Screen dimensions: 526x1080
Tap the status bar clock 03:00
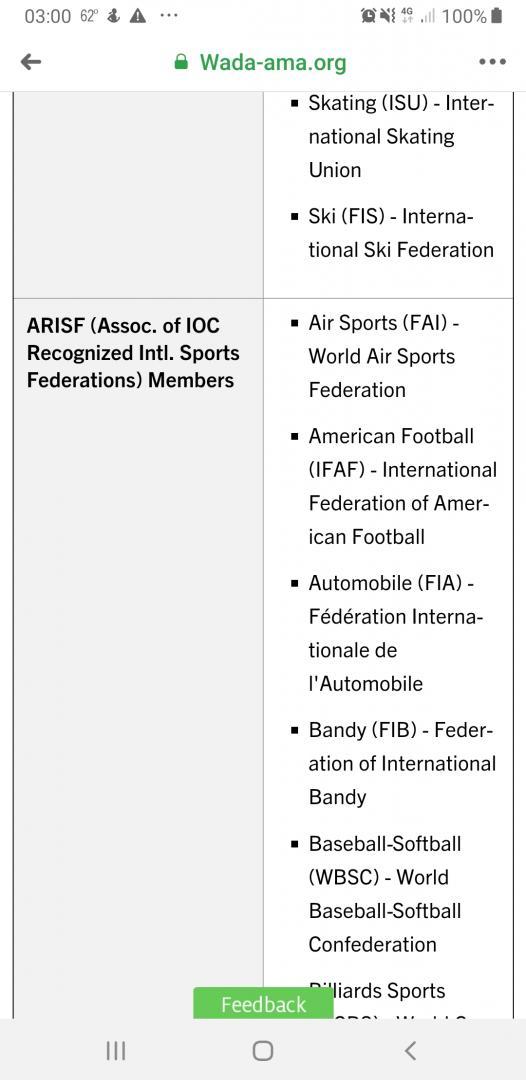point(47,17)
